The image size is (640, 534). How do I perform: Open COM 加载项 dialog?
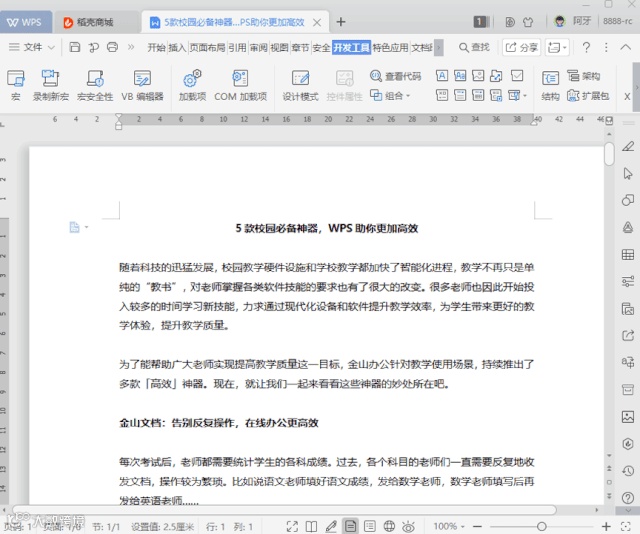[x=240, y=85]
